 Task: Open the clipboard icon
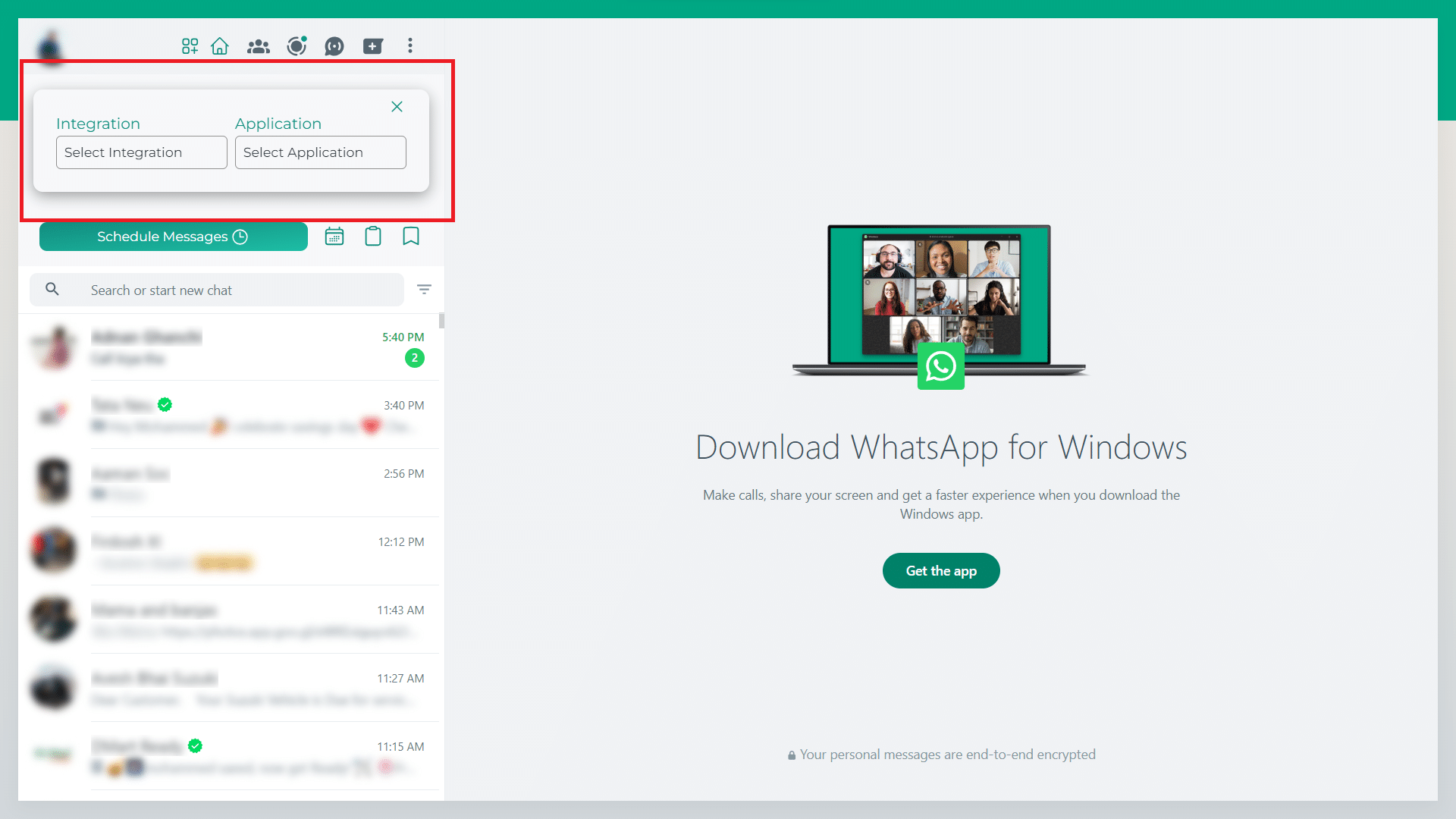tap(373, 237)
